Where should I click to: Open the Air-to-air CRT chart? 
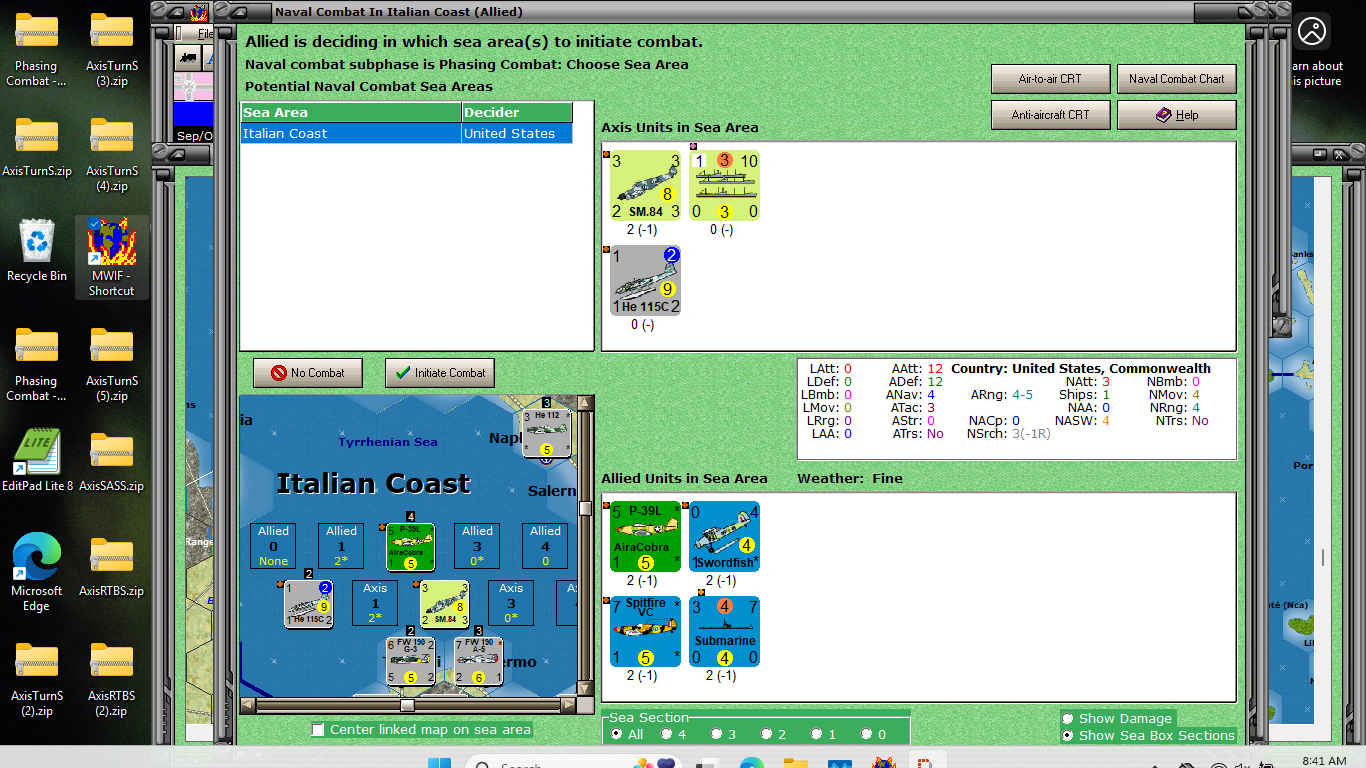coord(1050,79)
